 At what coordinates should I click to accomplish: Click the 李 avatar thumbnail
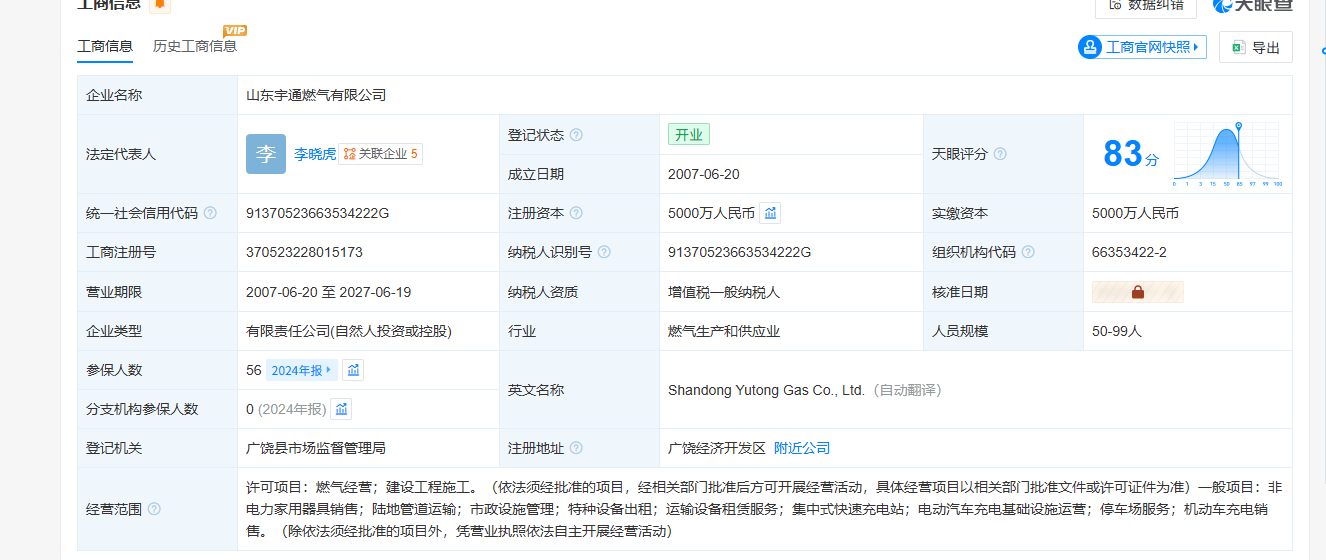point(266,154)
